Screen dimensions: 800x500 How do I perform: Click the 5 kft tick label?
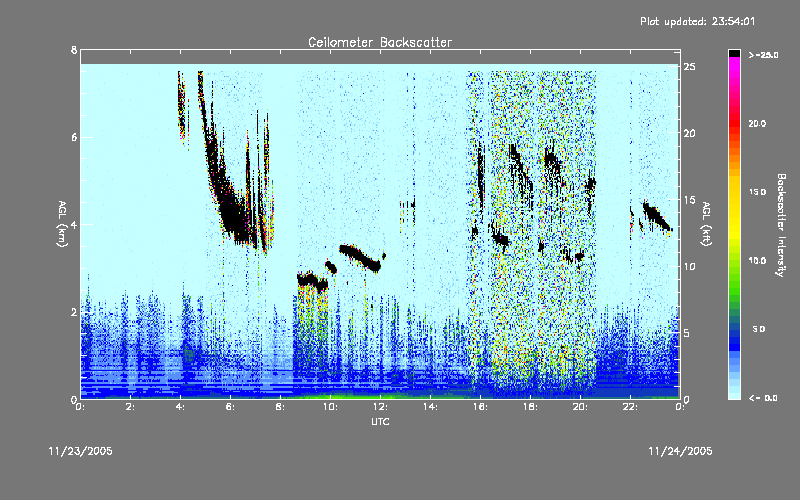pos(687,333)
